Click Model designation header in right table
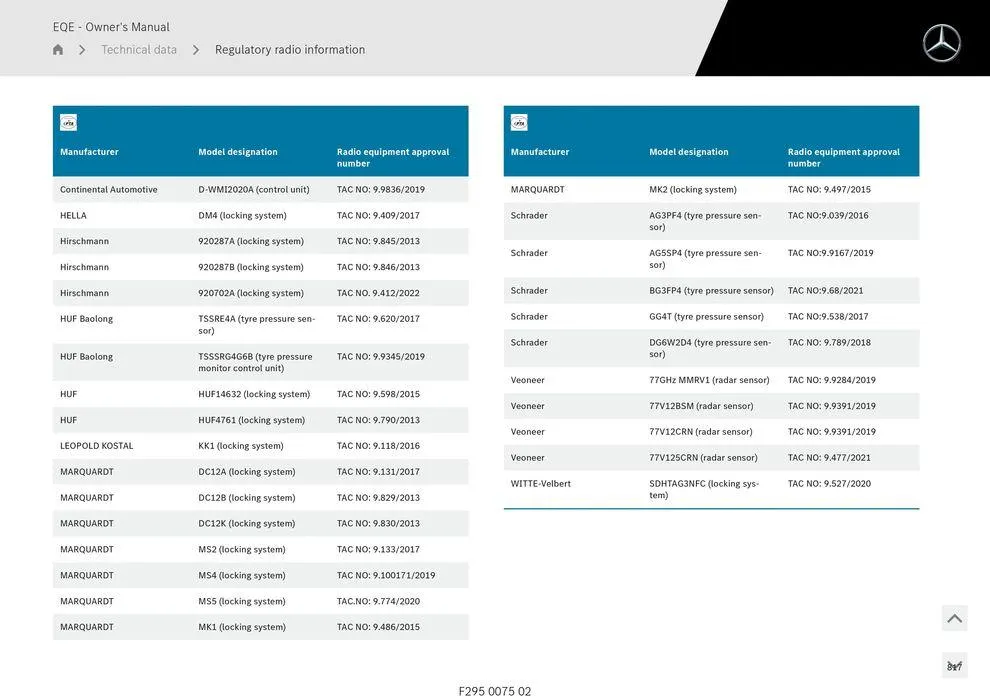 [x=689, y=152]
